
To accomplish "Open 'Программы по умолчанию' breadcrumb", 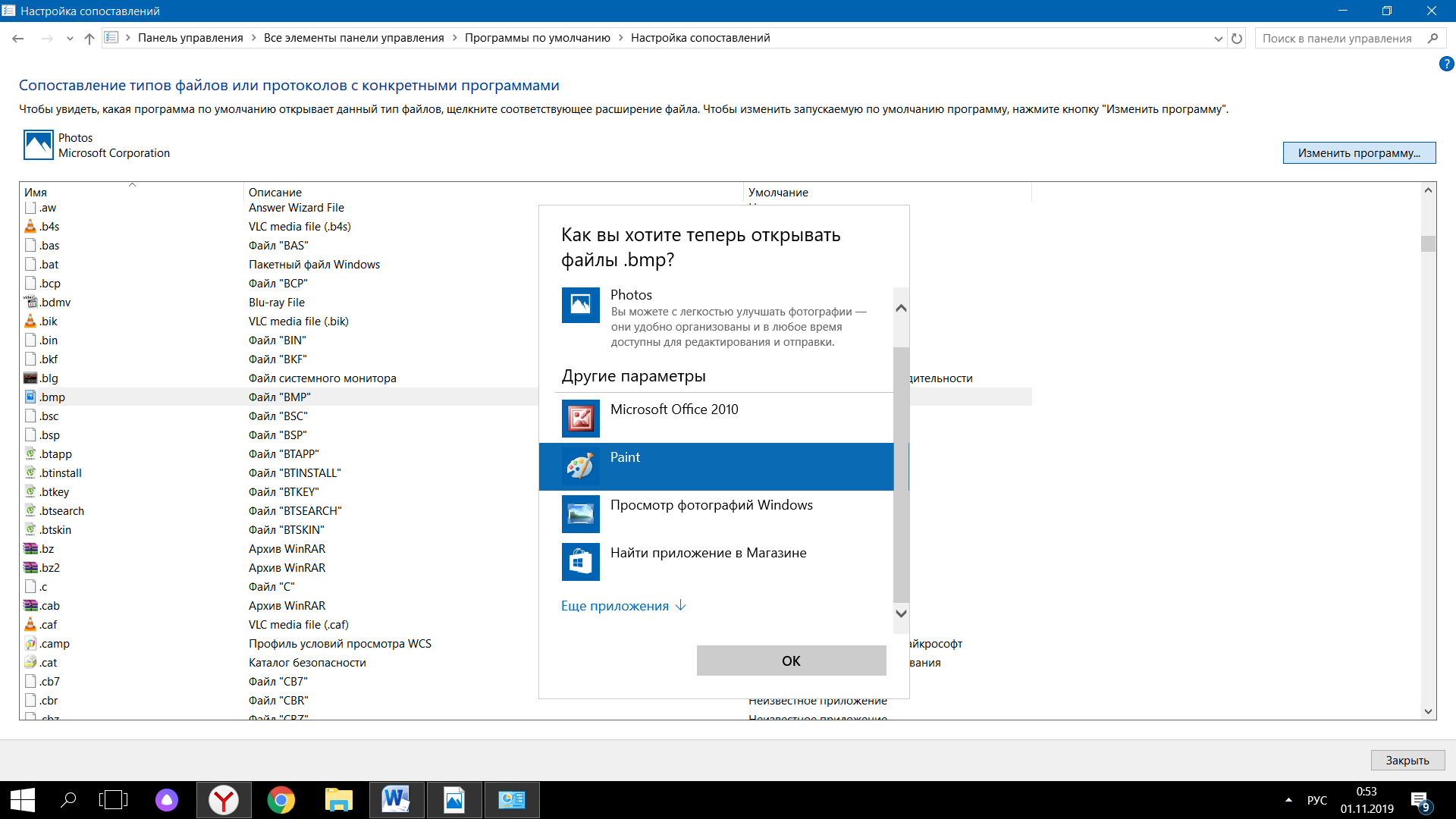I will [x=538, y=38].
